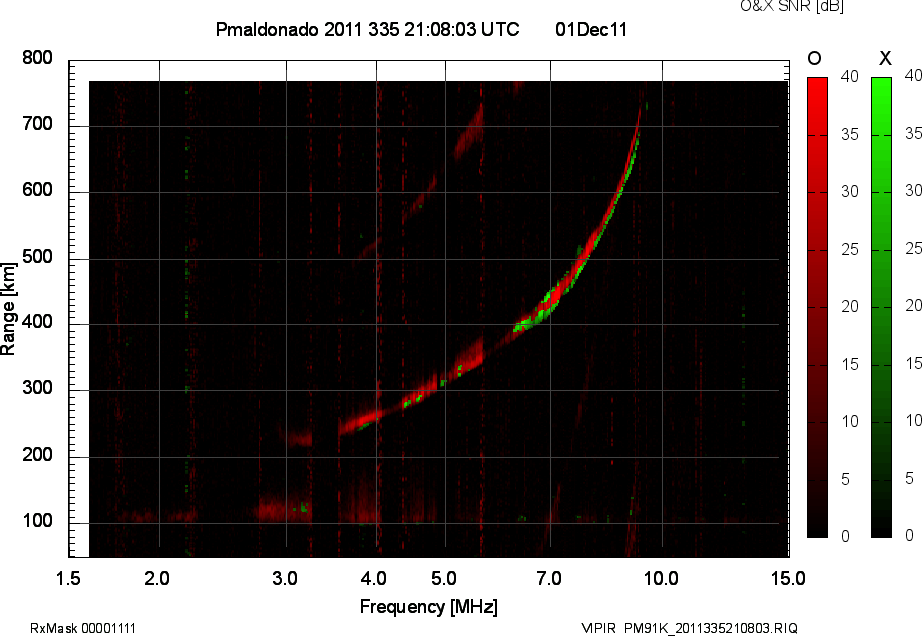The width and height of the screenshot is (922, 636).
Task: Click the faint red second-hop echo near 700 km
Action: tap(469, 132)
